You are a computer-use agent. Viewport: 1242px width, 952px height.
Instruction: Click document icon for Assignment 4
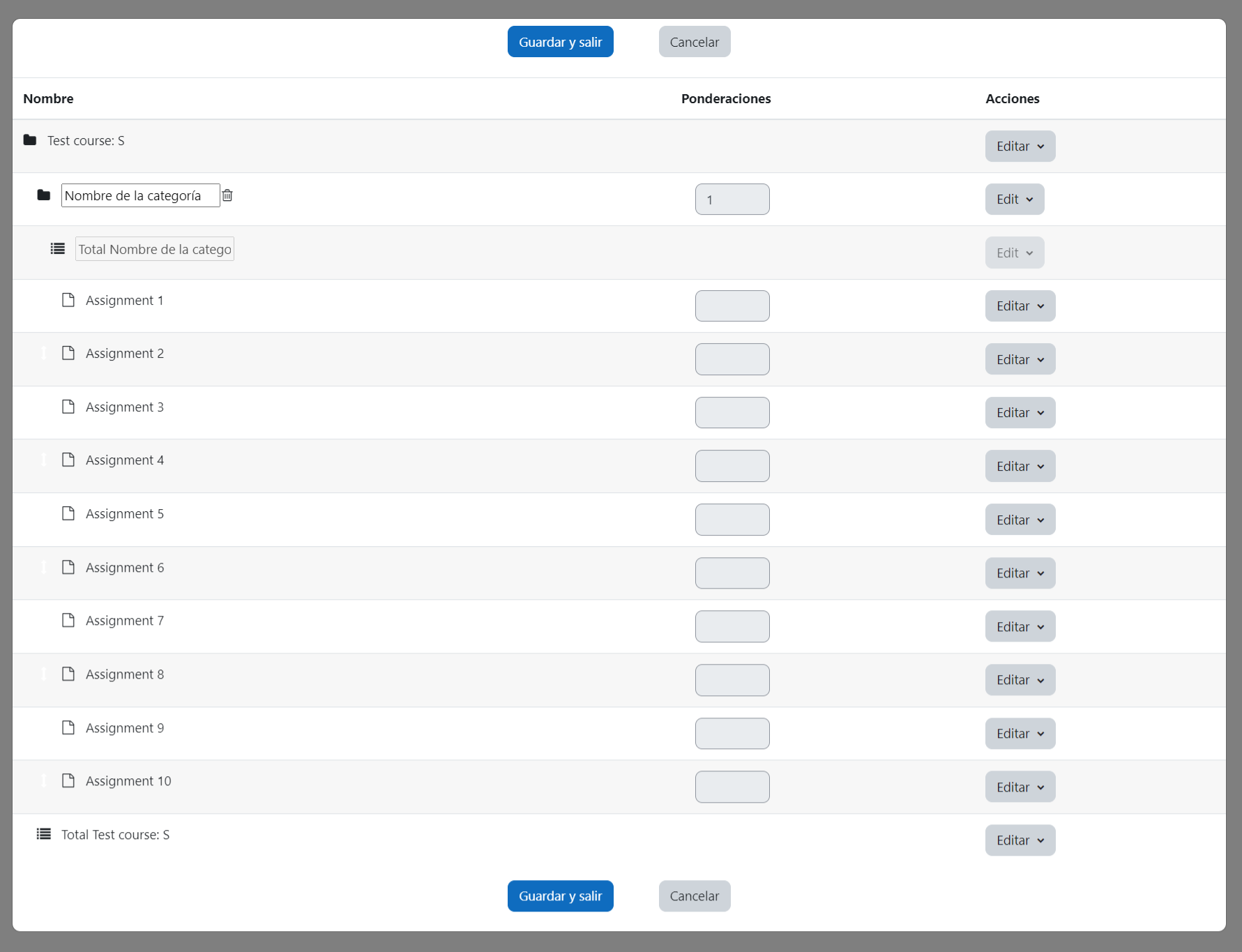click(x=68, y=460)
